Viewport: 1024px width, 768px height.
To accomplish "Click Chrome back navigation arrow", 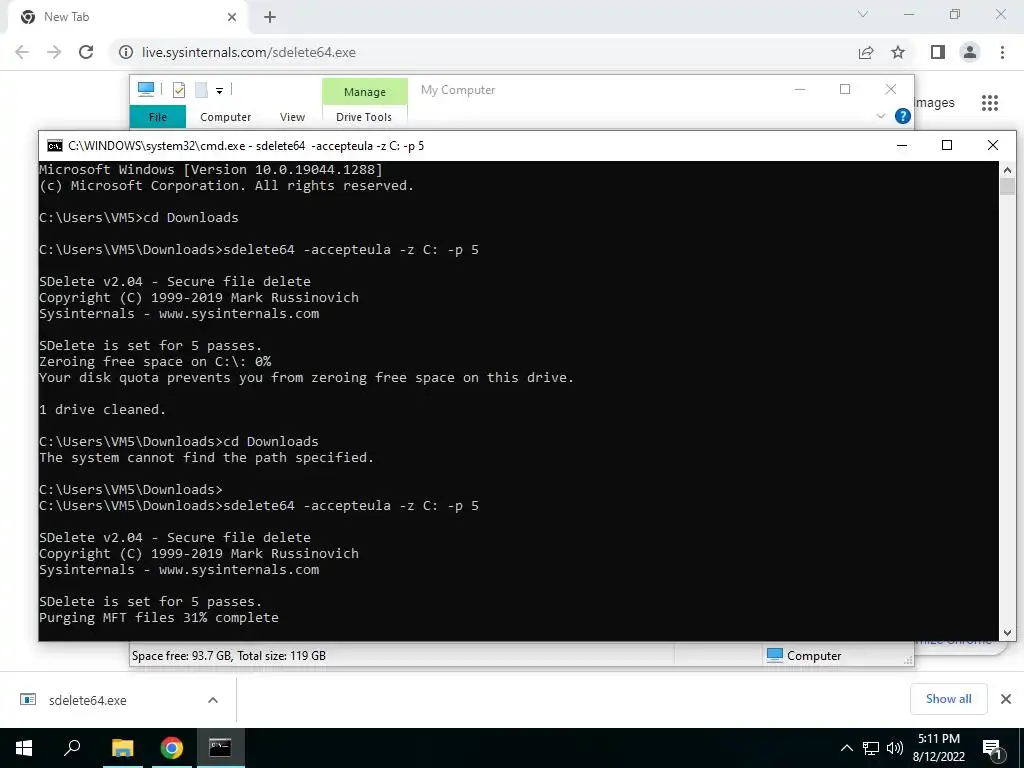I will pyautogui.click(x=22, y=52).
